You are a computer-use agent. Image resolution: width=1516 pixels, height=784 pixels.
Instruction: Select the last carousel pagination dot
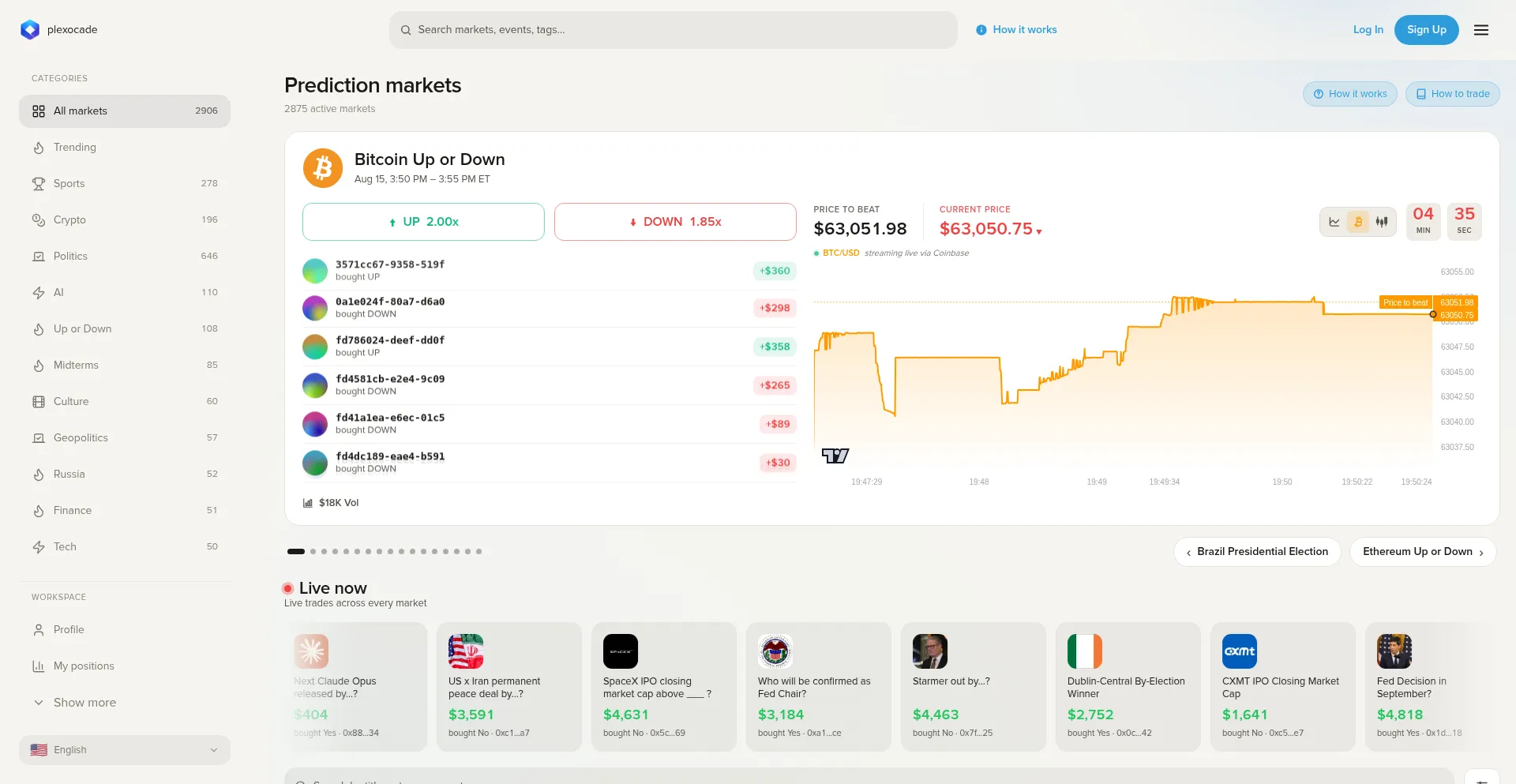479,552
